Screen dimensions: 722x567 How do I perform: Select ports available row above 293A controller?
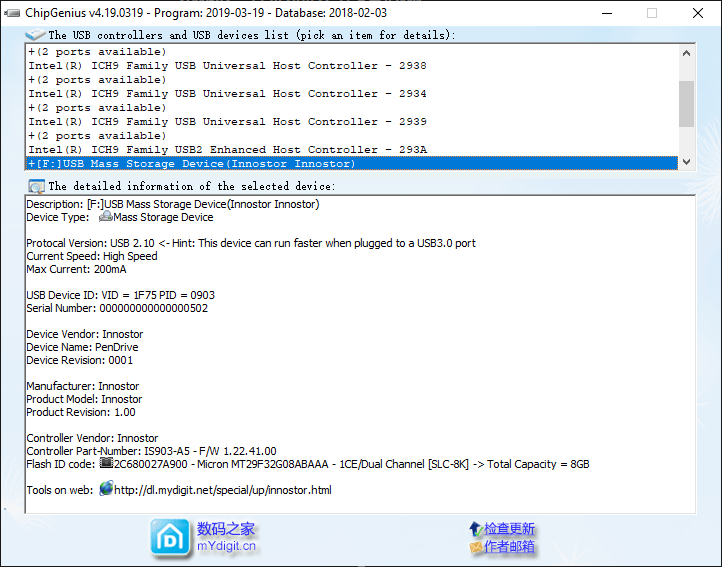[x=351, y=136]
